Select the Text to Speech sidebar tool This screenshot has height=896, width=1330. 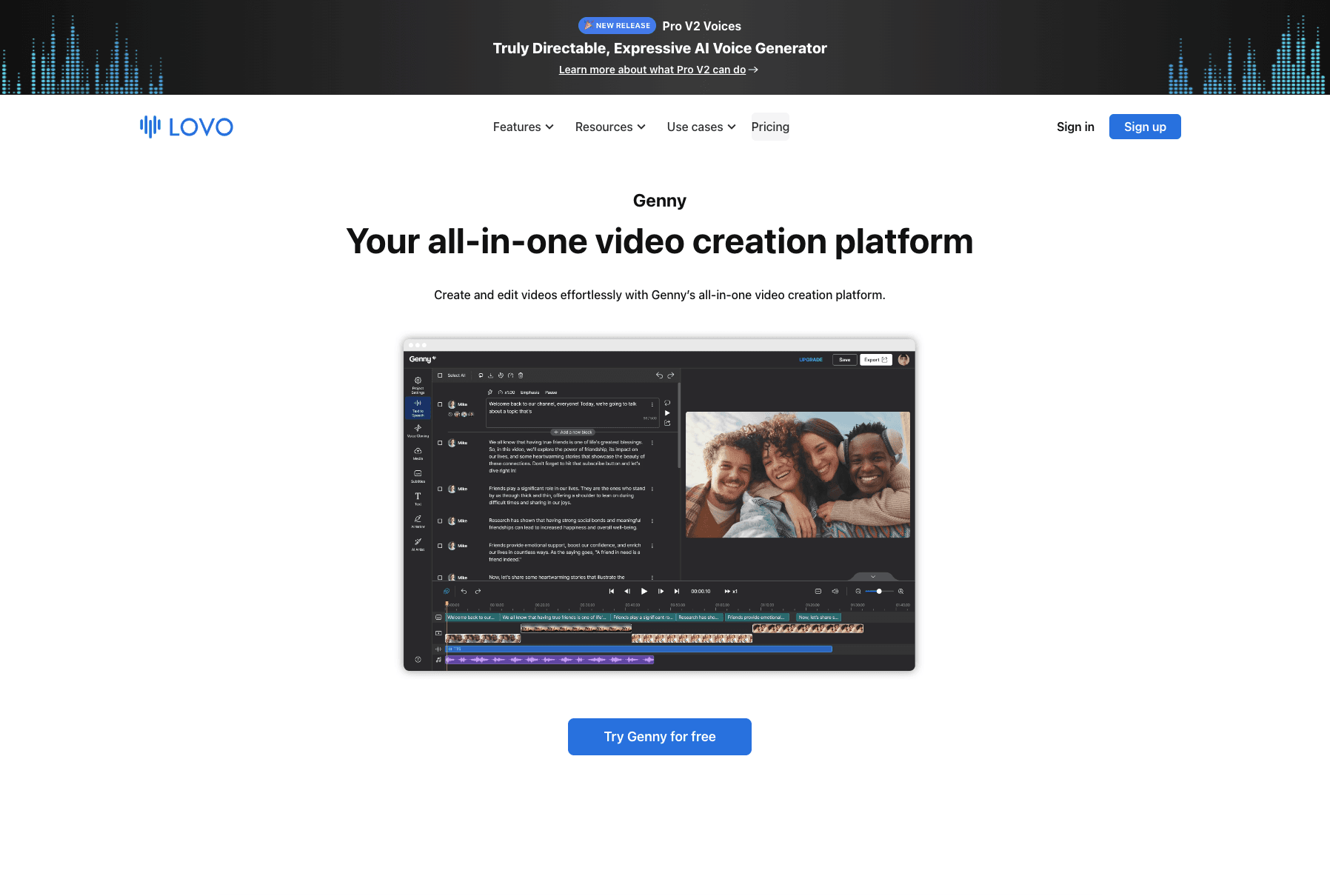pyautogui.click(x=418, y=407)
